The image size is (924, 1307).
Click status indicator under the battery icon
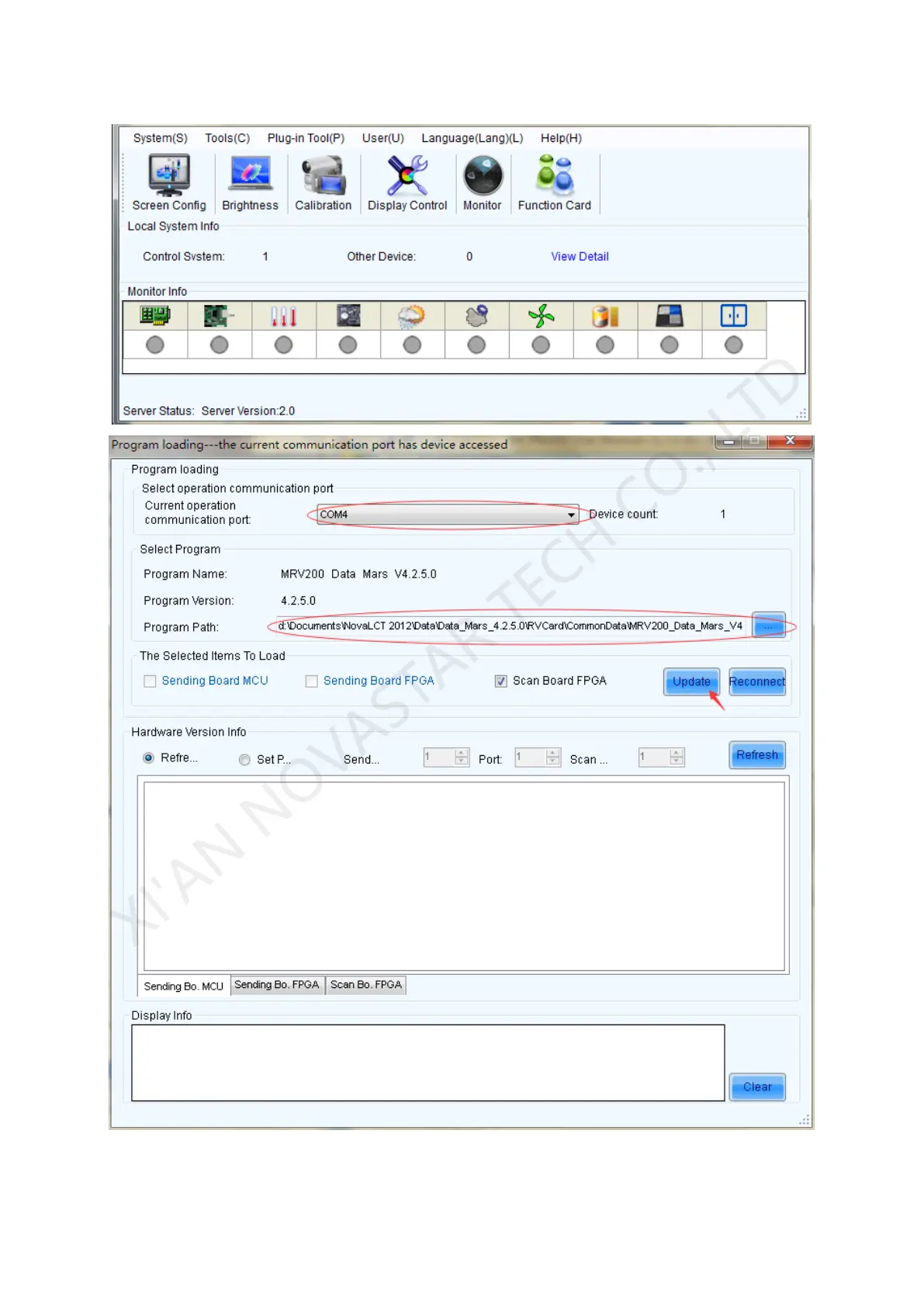click(605, 345)
